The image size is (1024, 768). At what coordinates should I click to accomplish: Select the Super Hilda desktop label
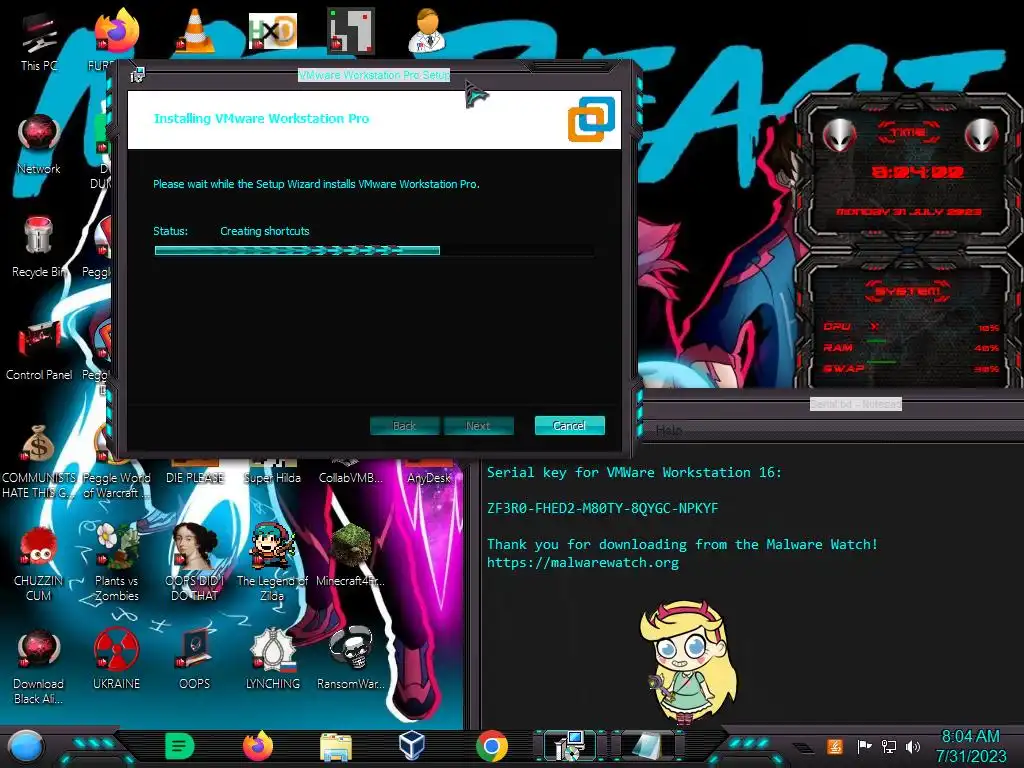point(272,478)
